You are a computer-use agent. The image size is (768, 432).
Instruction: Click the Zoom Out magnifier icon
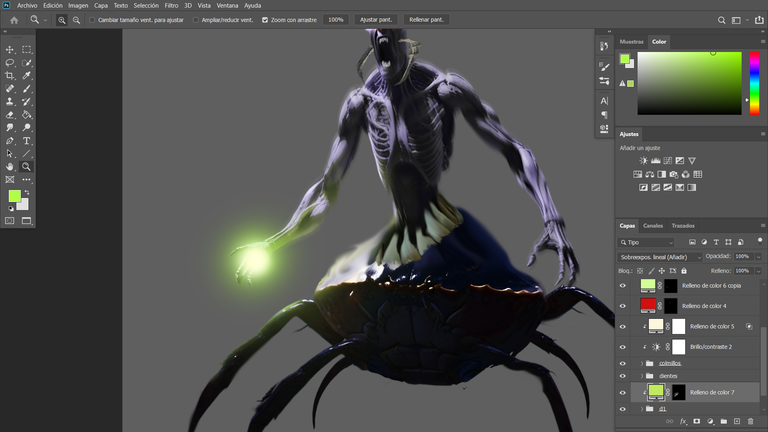[x=76, y=20]
